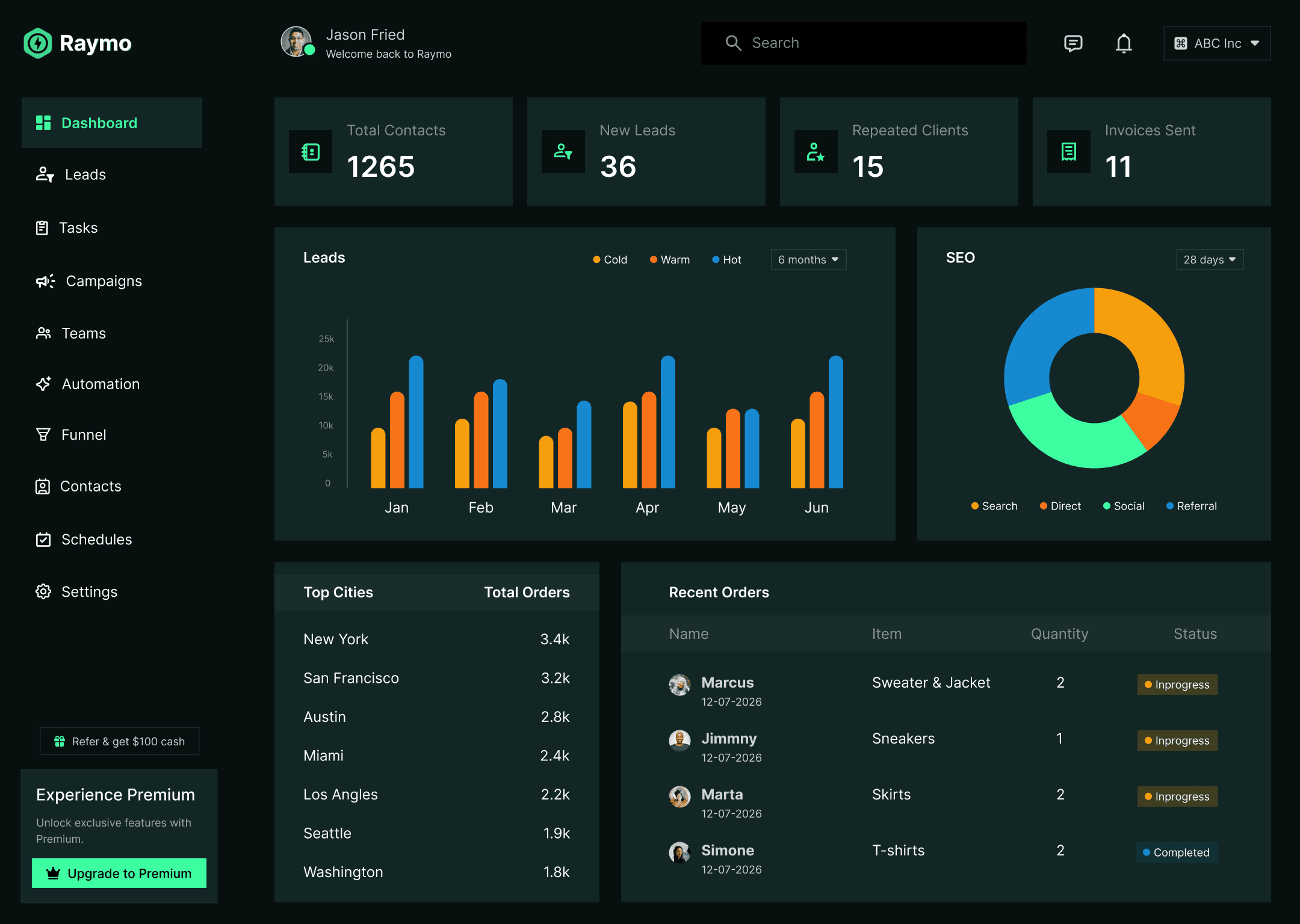Viewport: 1300px width, 924px height.
Task: Open the Automation sparkle icon
Action: 43,384
